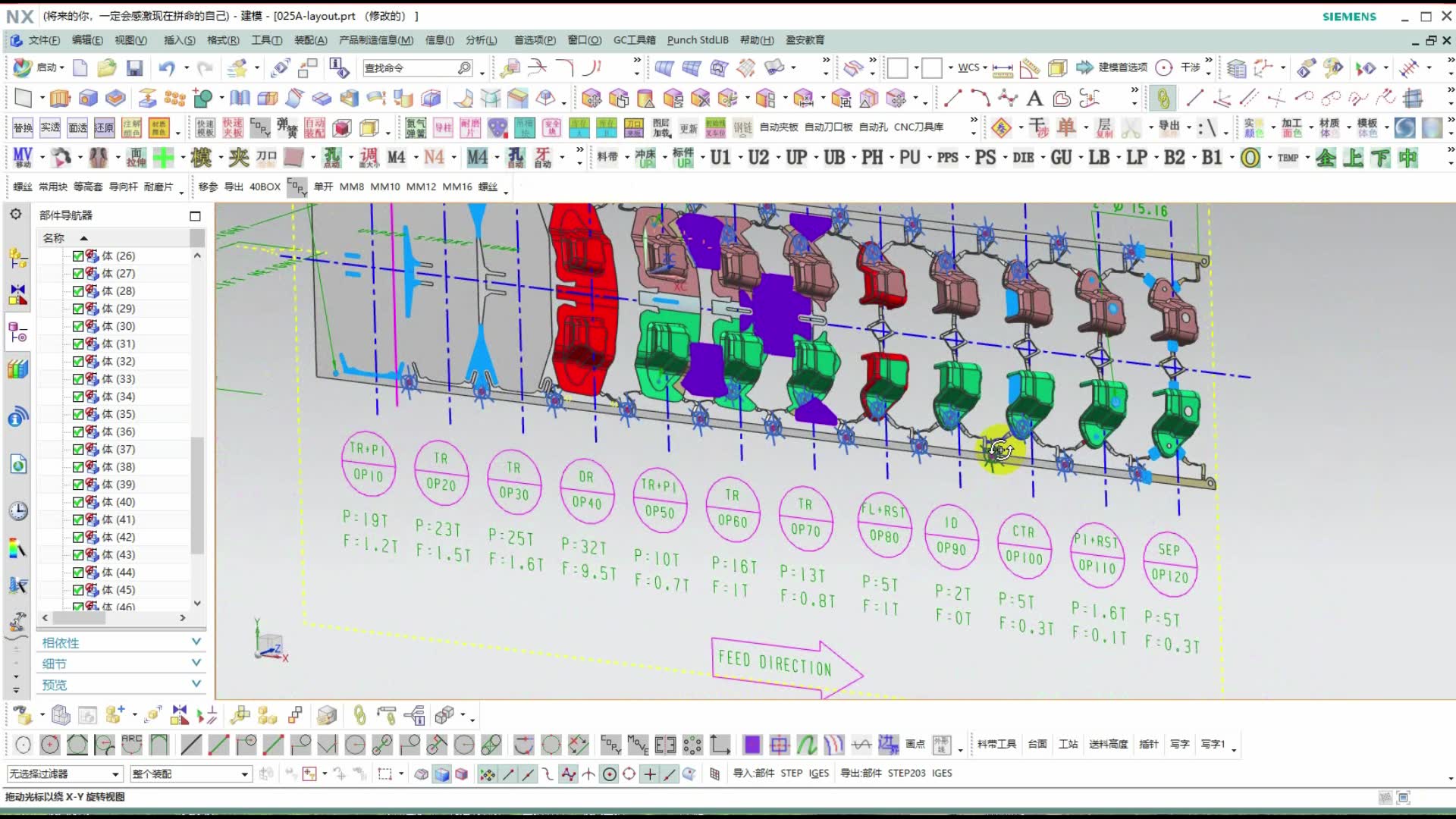This screenshot has height=819, width=1456.
Task: Open the 导出 dropdown arrow in toolbar
Action: pyautogui.click(x=1189, y=127)
